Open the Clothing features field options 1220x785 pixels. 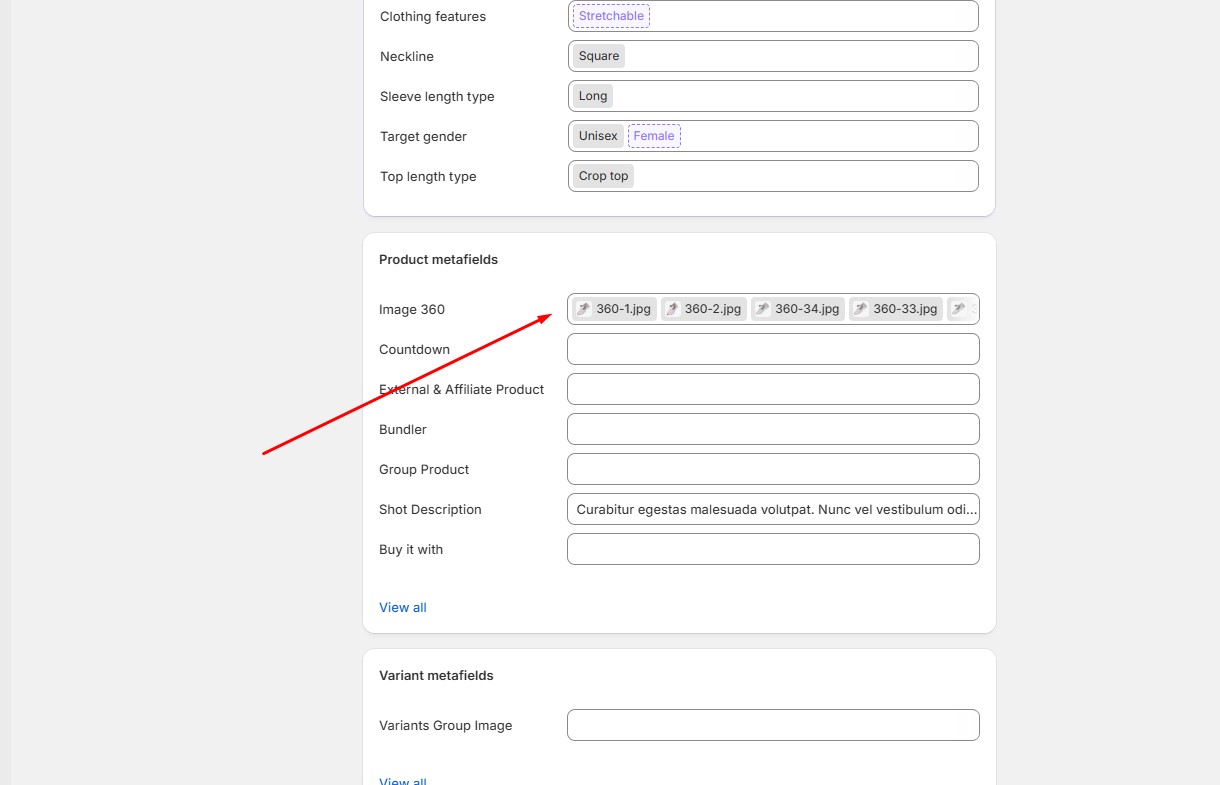810,16
